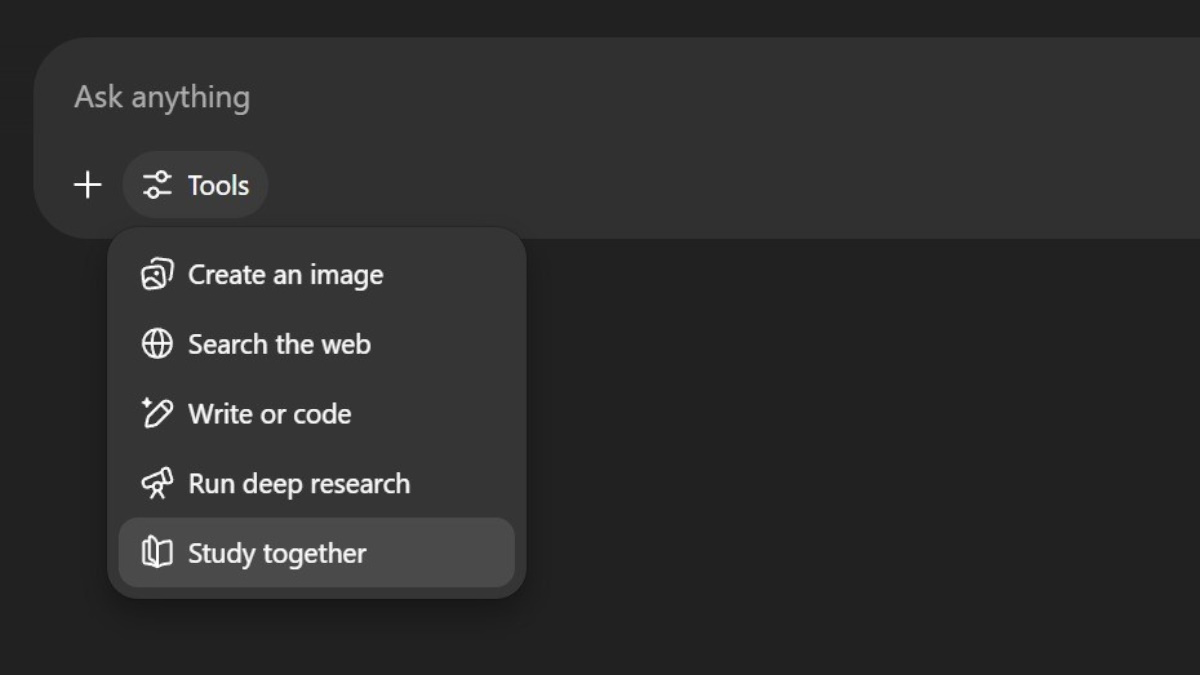Click the pencil icon beside Write or code

[157, 413]
